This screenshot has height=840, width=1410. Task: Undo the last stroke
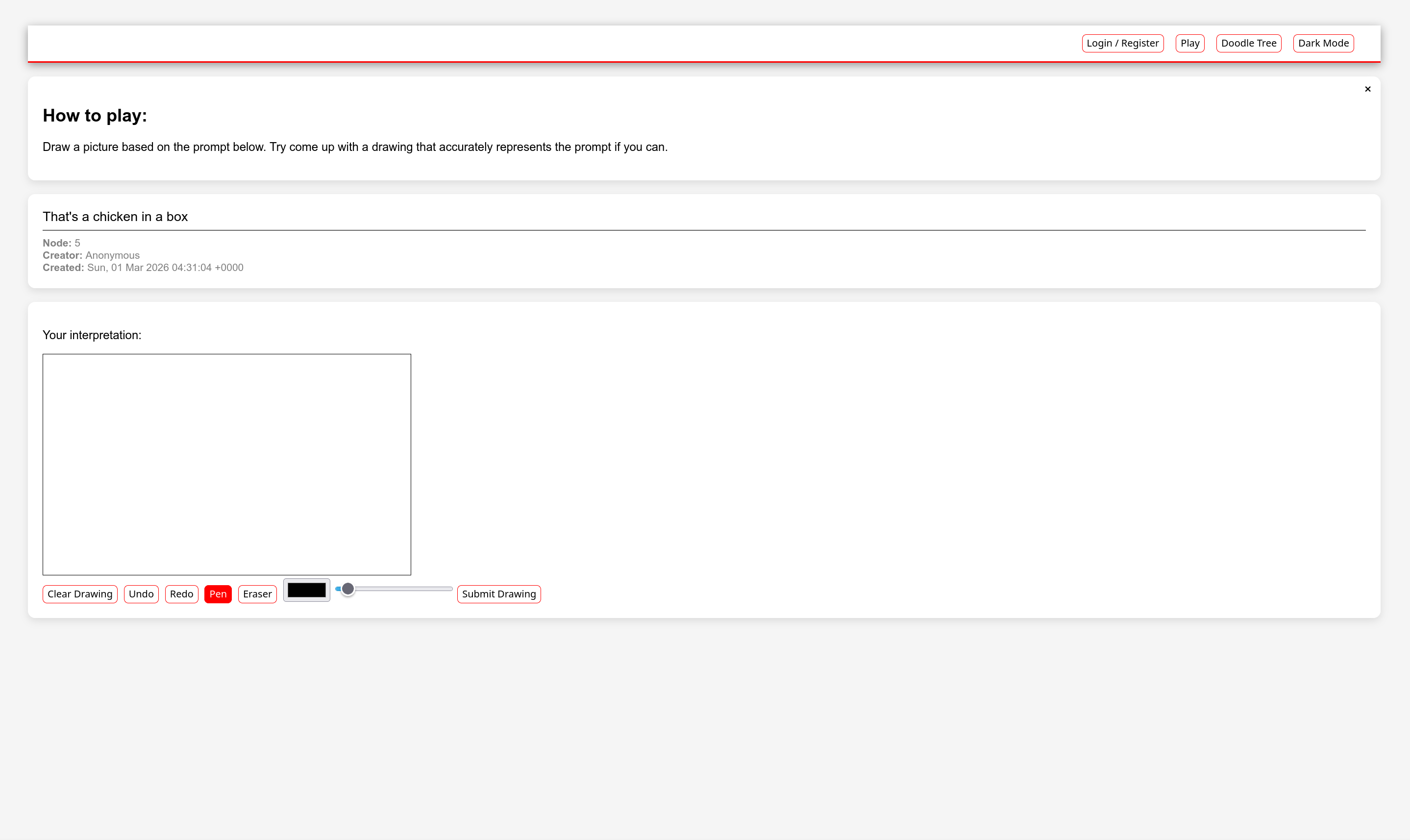coord(141,594)
